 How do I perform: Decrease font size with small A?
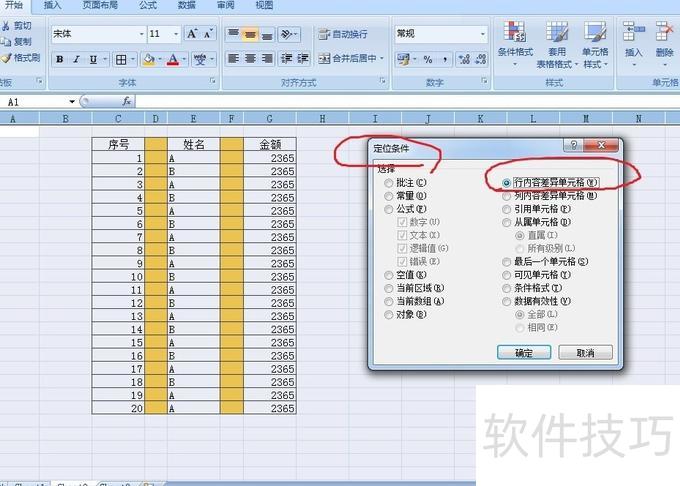click(208, 34)
